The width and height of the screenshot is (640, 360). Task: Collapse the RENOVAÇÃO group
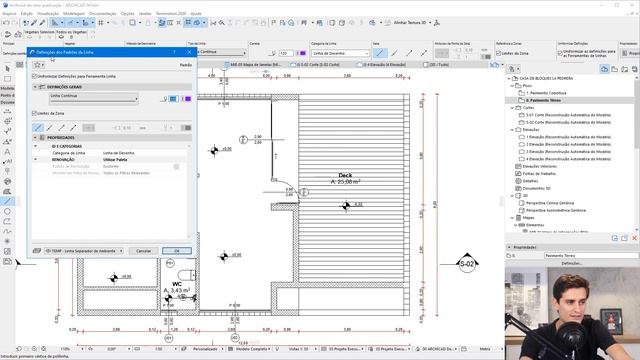(36, 160)
